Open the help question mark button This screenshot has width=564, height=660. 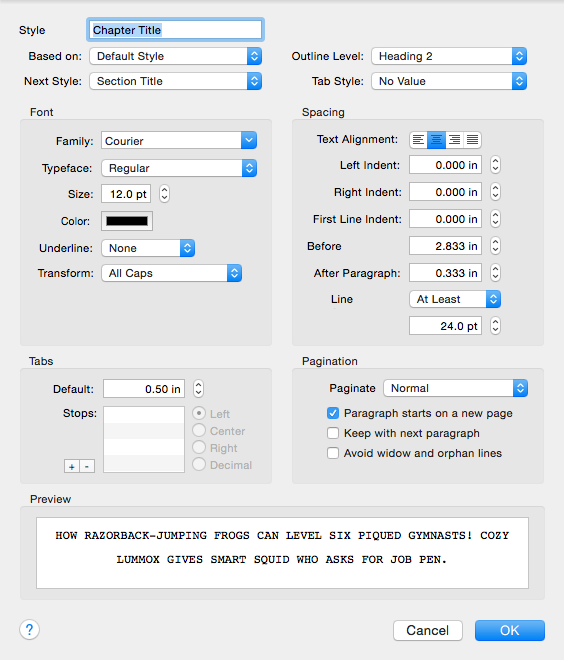(29, 630)
